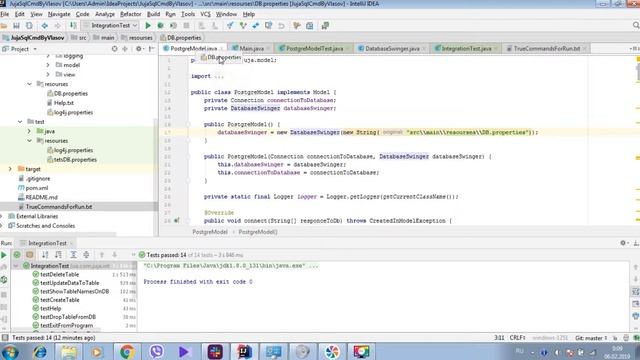Open Run panel gear settings

623,243
